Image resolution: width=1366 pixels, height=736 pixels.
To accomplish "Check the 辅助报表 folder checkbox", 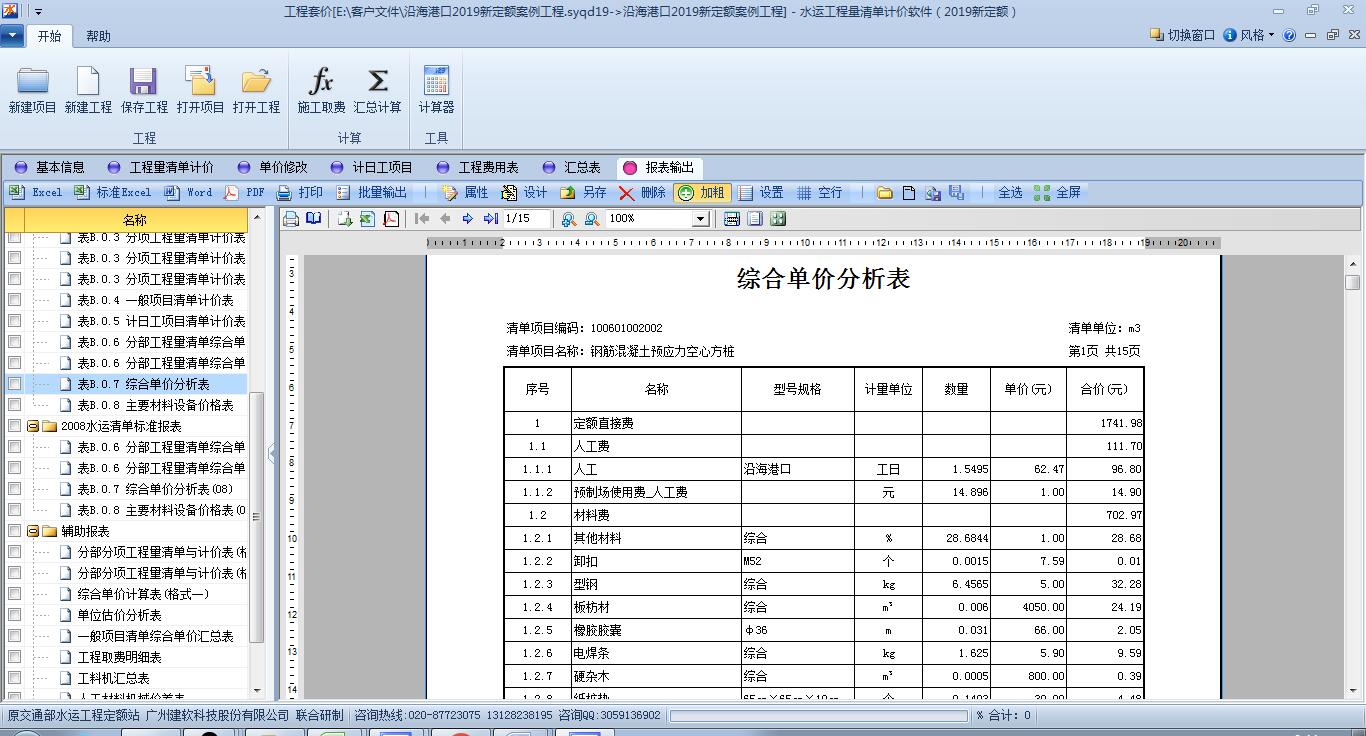I will click(x=14, y=530).
